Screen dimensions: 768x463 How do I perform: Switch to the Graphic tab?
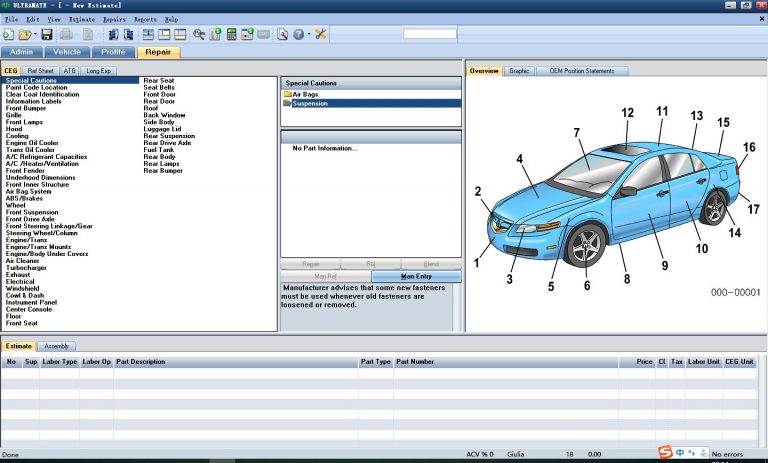(519, 71)
